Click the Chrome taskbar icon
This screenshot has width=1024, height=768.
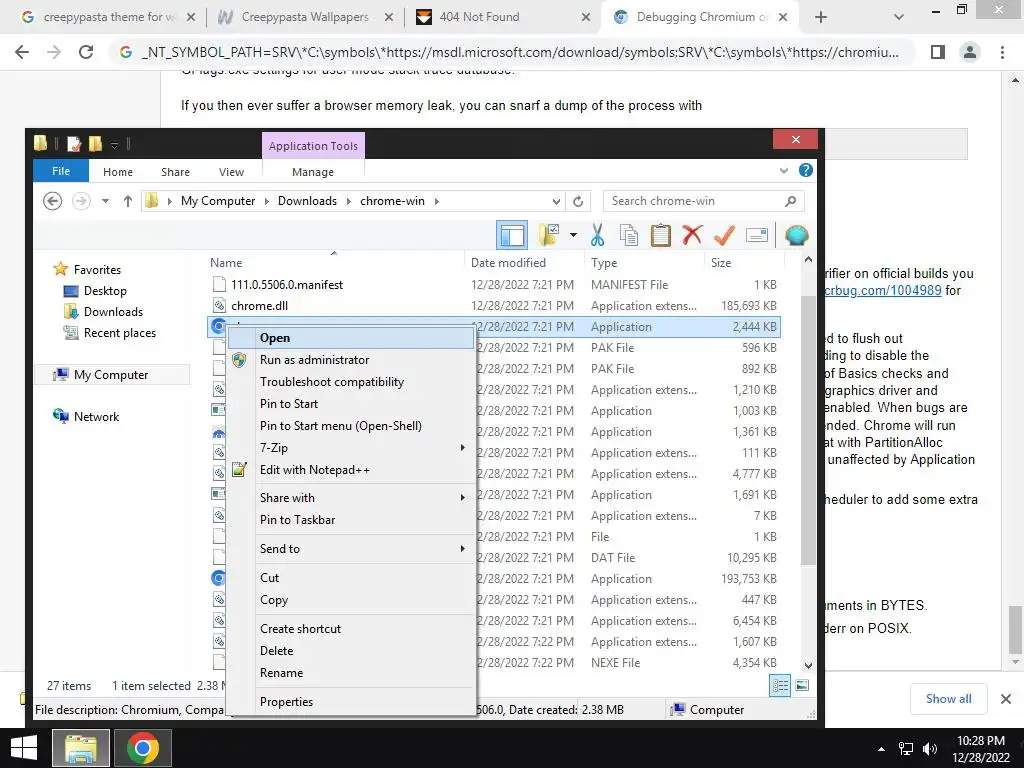pyautogui.click(x=143, y=748)
